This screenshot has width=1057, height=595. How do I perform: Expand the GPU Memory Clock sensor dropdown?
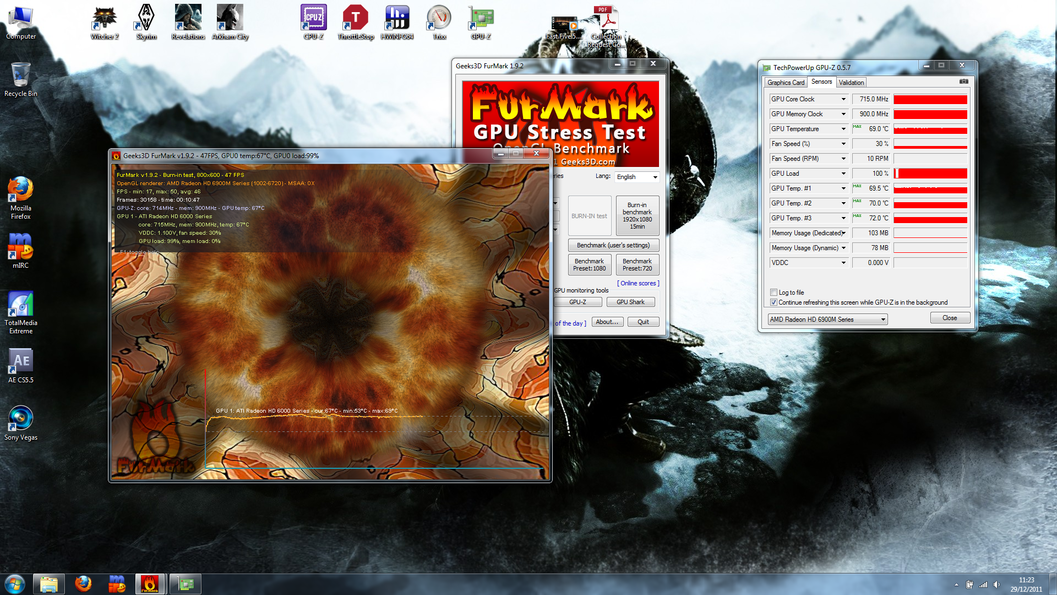(x=843, y=114)
